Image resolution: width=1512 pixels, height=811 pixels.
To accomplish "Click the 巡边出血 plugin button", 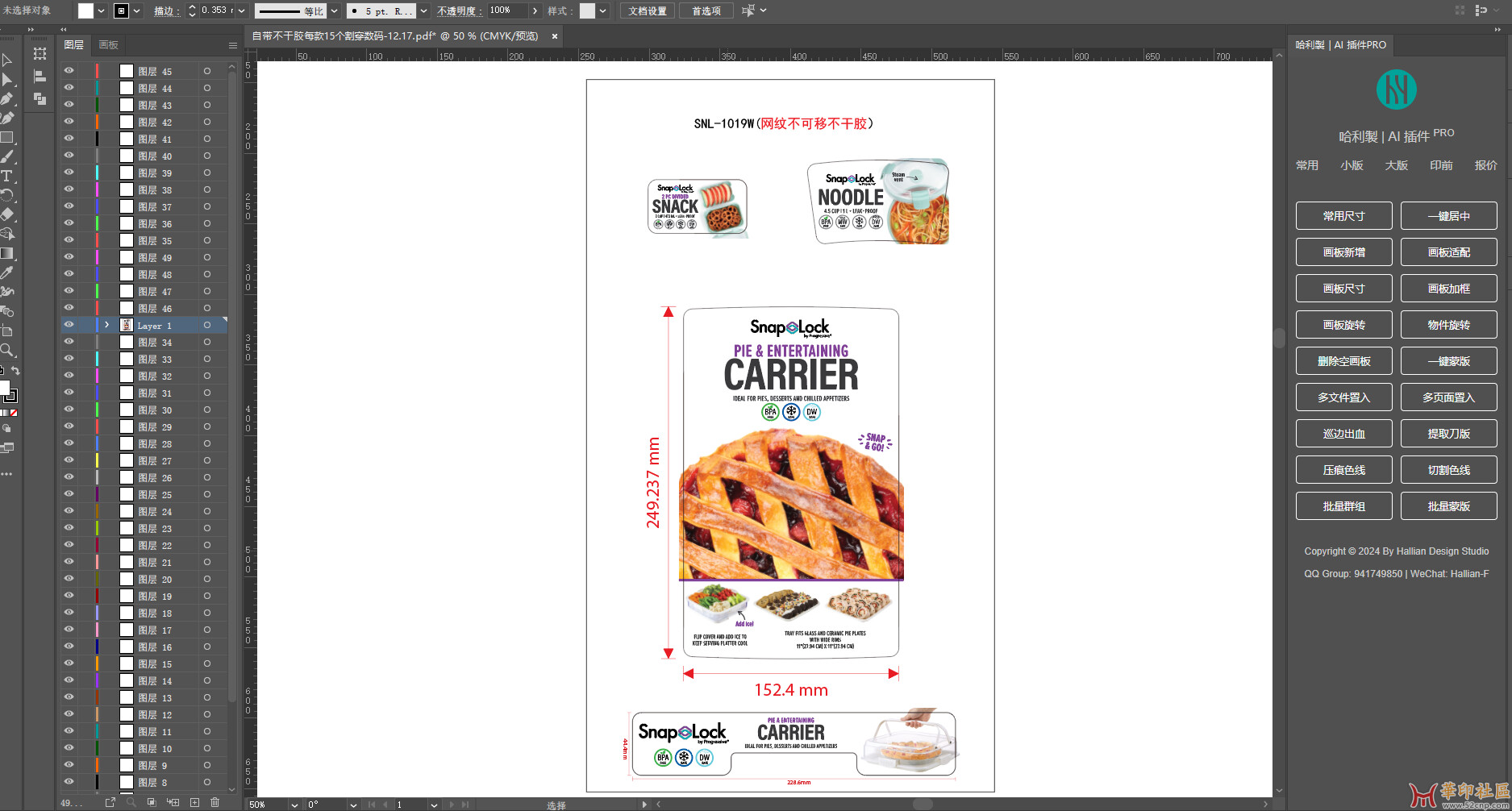I will [x=1344, y=434].
